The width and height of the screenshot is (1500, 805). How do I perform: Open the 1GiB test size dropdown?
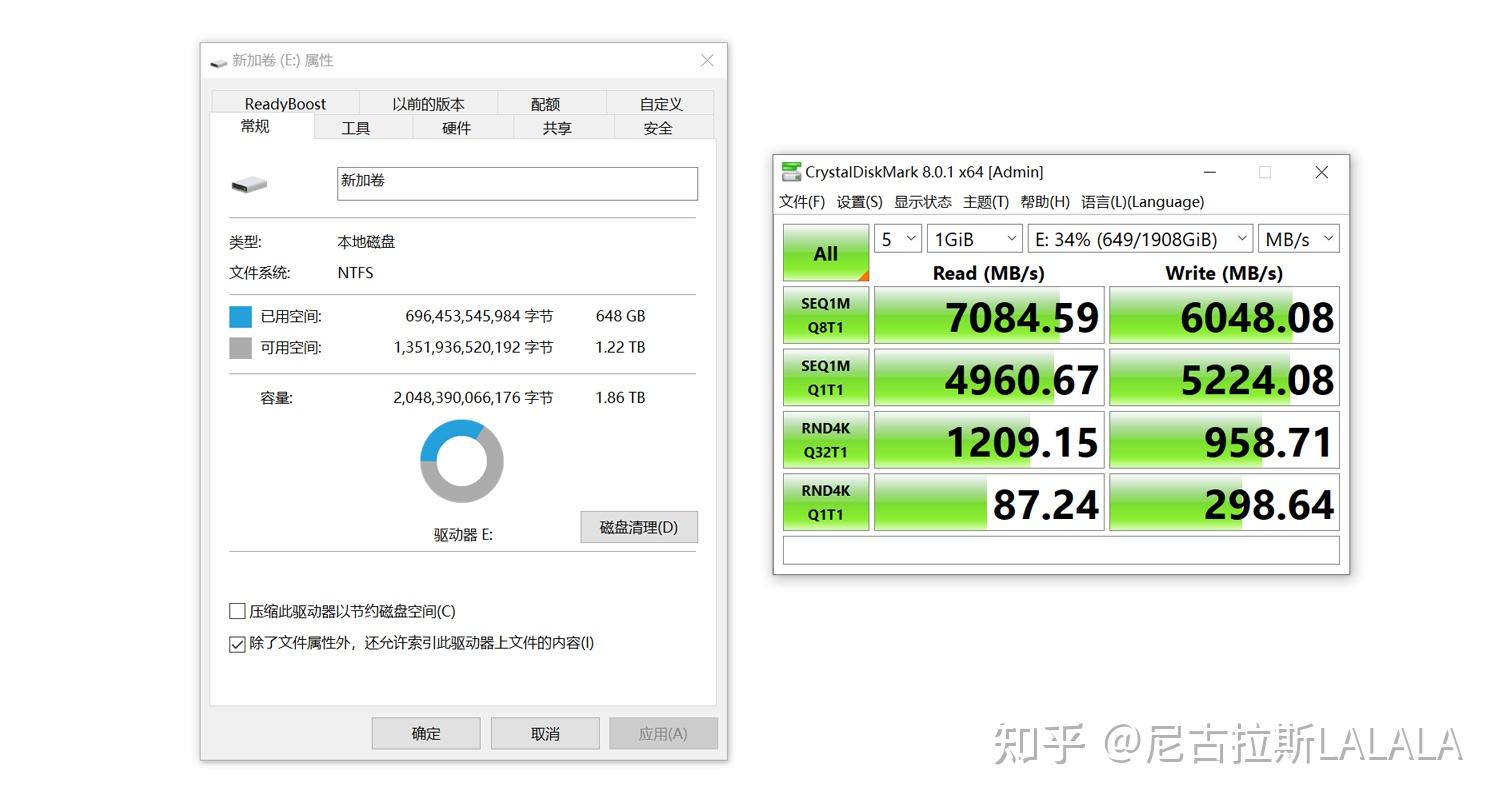[974, 238]
